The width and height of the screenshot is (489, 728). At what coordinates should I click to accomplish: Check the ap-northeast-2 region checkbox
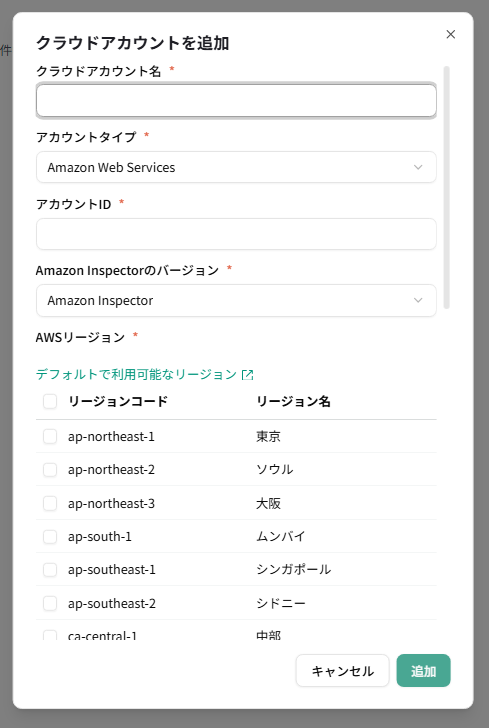tap(50, 470)
